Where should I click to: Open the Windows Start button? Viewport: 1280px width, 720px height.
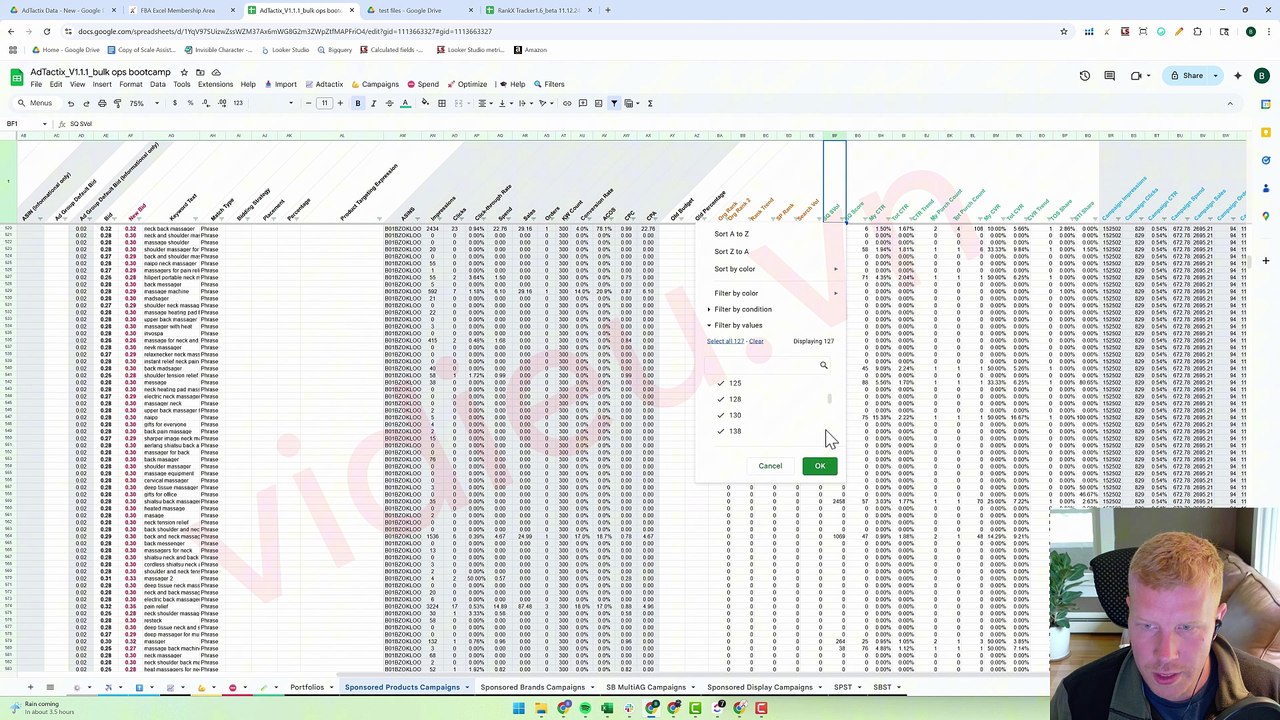(518, 709)
